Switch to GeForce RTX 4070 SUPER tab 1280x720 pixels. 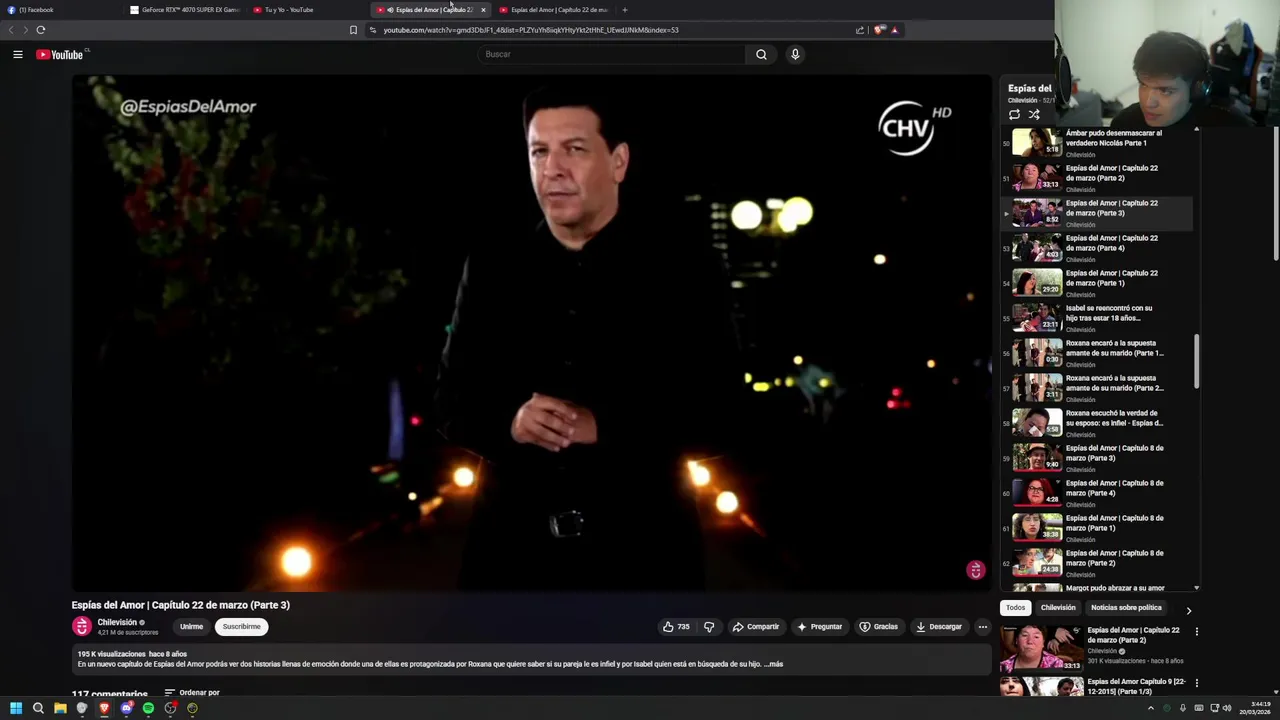pos(185,10)
